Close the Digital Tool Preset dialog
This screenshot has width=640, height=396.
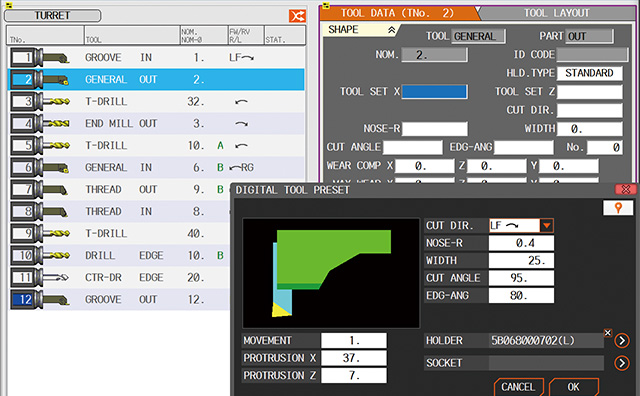626,189
